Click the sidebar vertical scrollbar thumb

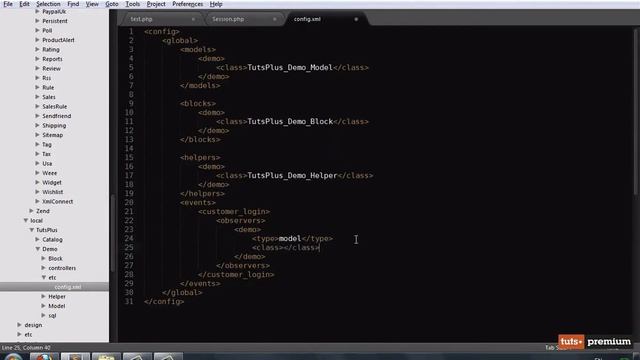click(112, 233)
